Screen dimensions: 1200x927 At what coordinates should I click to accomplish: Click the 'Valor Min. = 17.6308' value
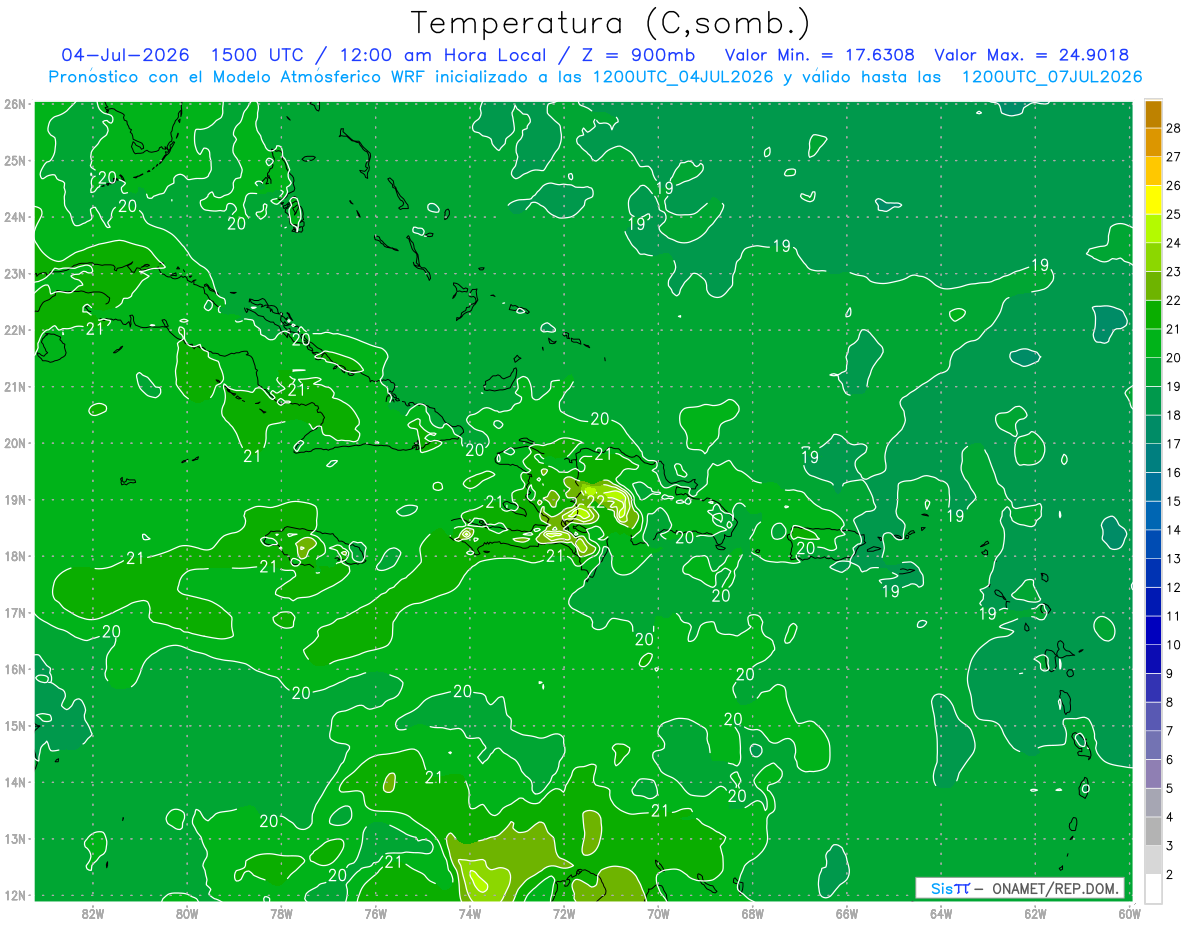pos(820,54)
